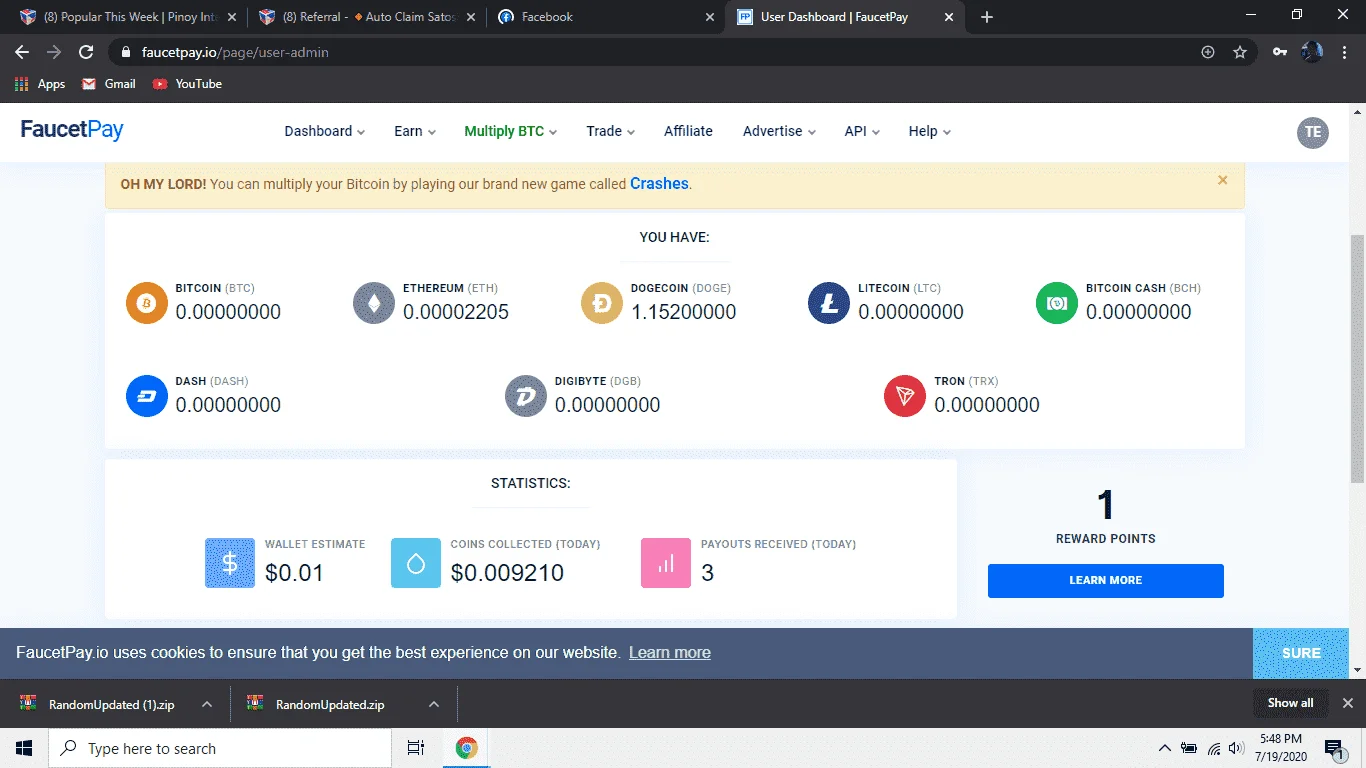Image resolution: width=1366 pixels, height=768 pixels.
Task: Open the Crashes game link
Action: (659, 184)
